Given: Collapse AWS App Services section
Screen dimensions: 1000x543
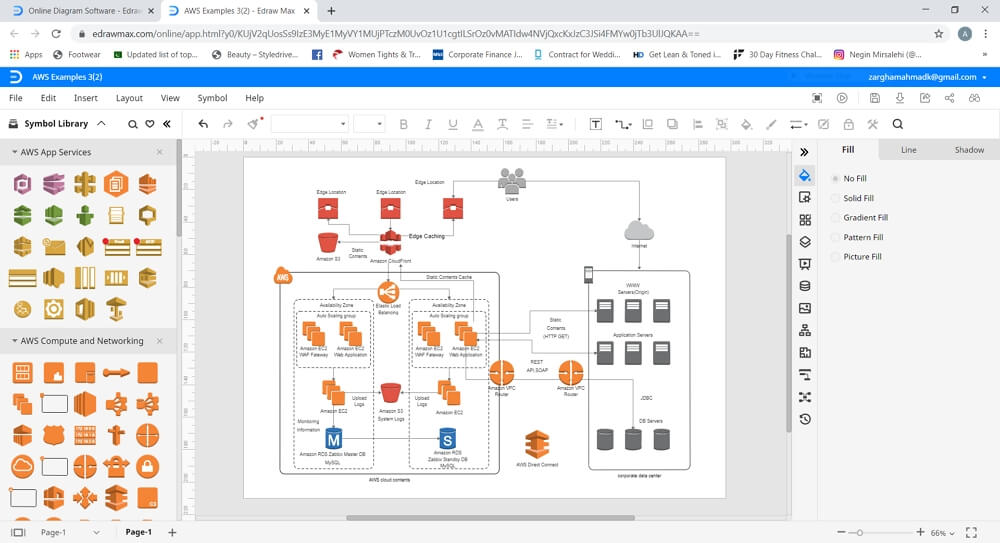Looking at the screenshot, I should (15, 152).
